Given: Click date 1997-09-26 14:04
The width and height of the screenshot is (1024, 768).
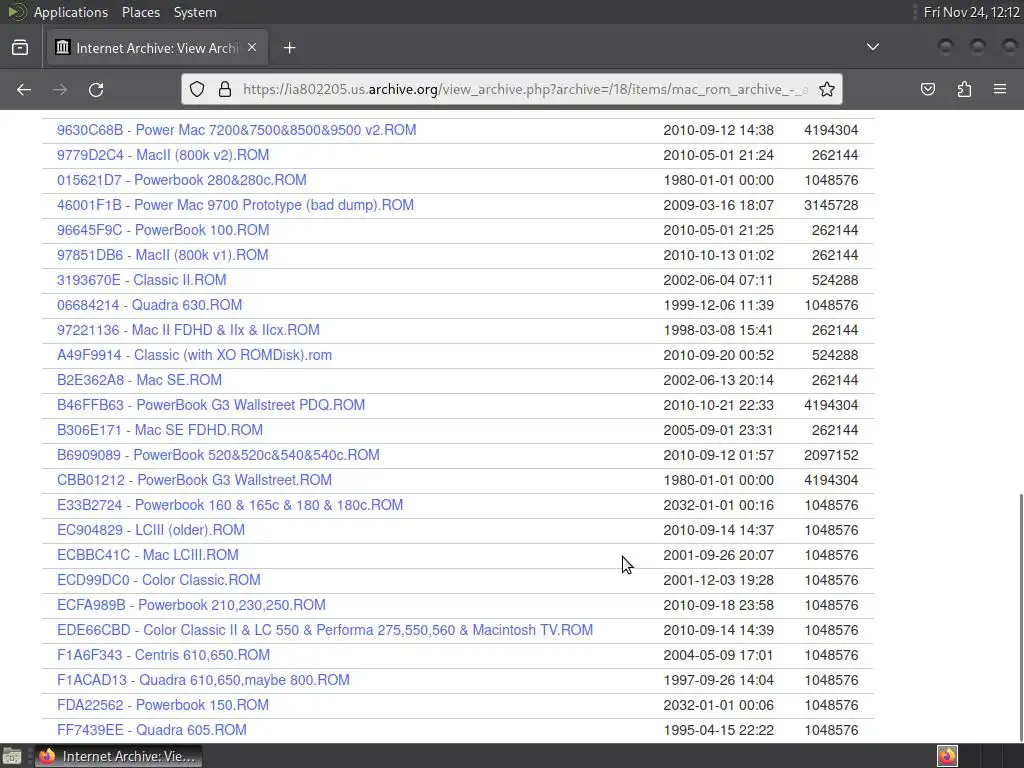Looking at the screenshot, I should pyautogui.click(x=718, y=680).
